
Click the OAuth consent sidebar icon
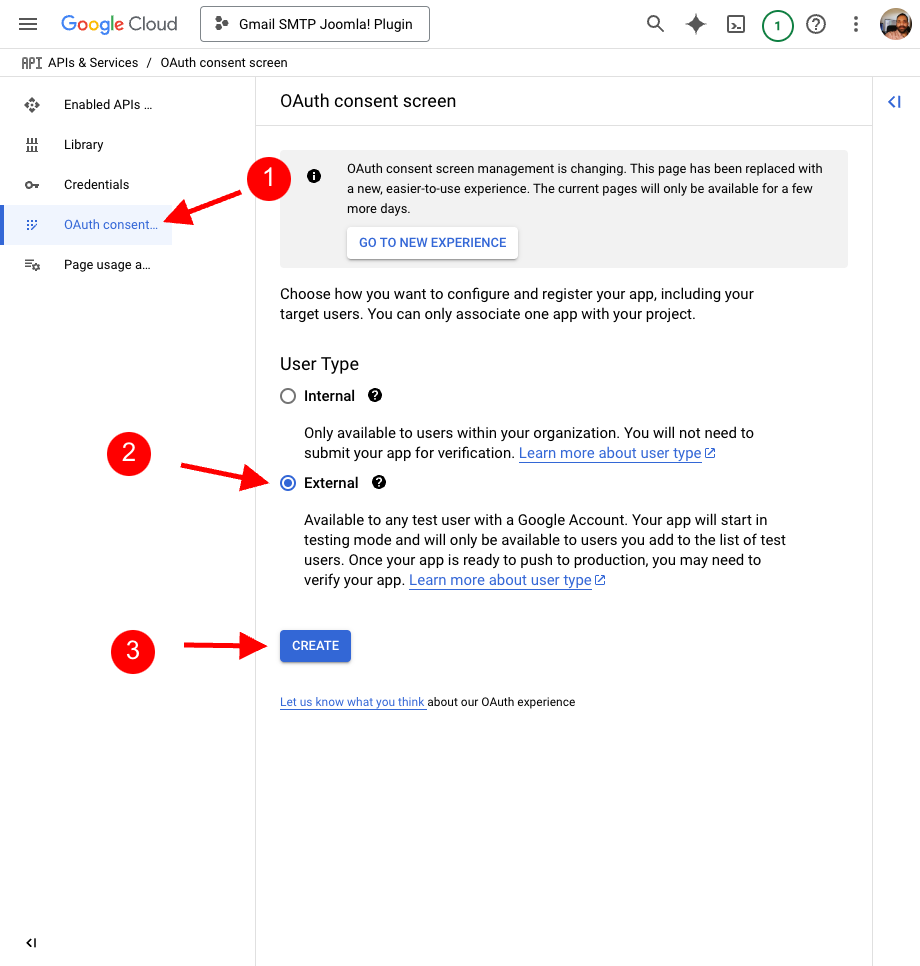32,225
